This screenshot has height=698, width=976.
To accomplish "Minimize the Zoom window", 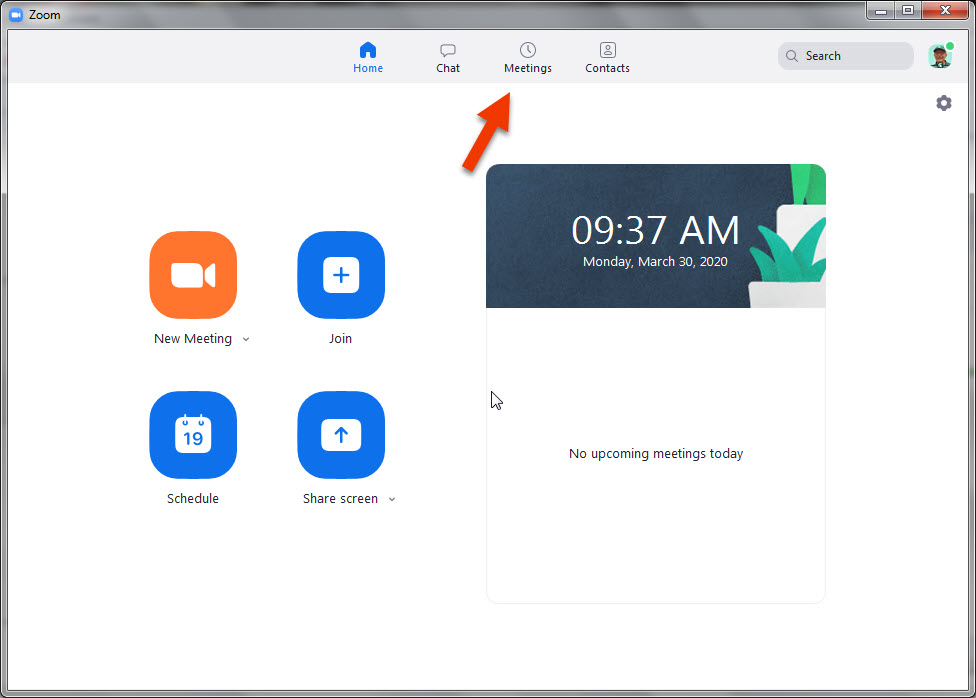I will click(881, 11).
